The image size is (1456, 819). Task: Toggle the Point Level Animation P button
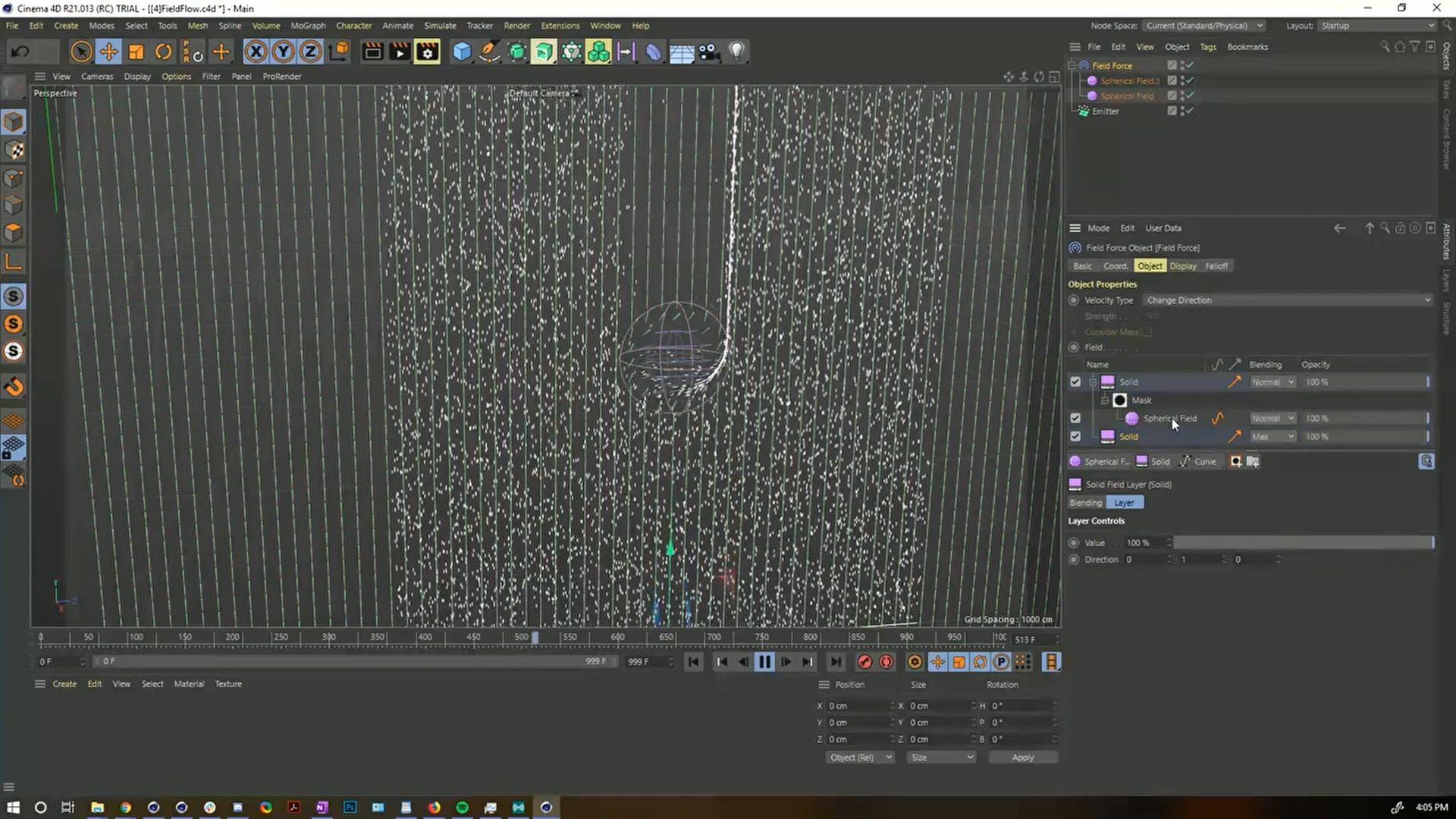coord(1001,662)
